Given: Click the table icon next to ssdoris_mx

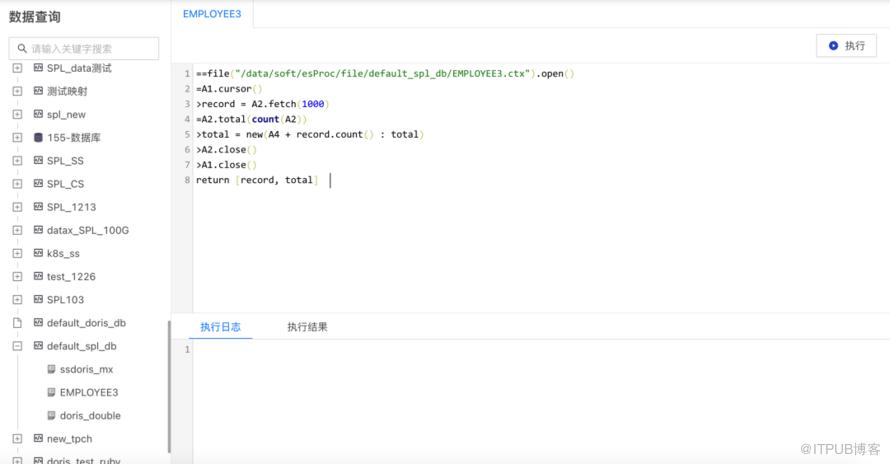Looking at the screenshot, I should 51,369.
